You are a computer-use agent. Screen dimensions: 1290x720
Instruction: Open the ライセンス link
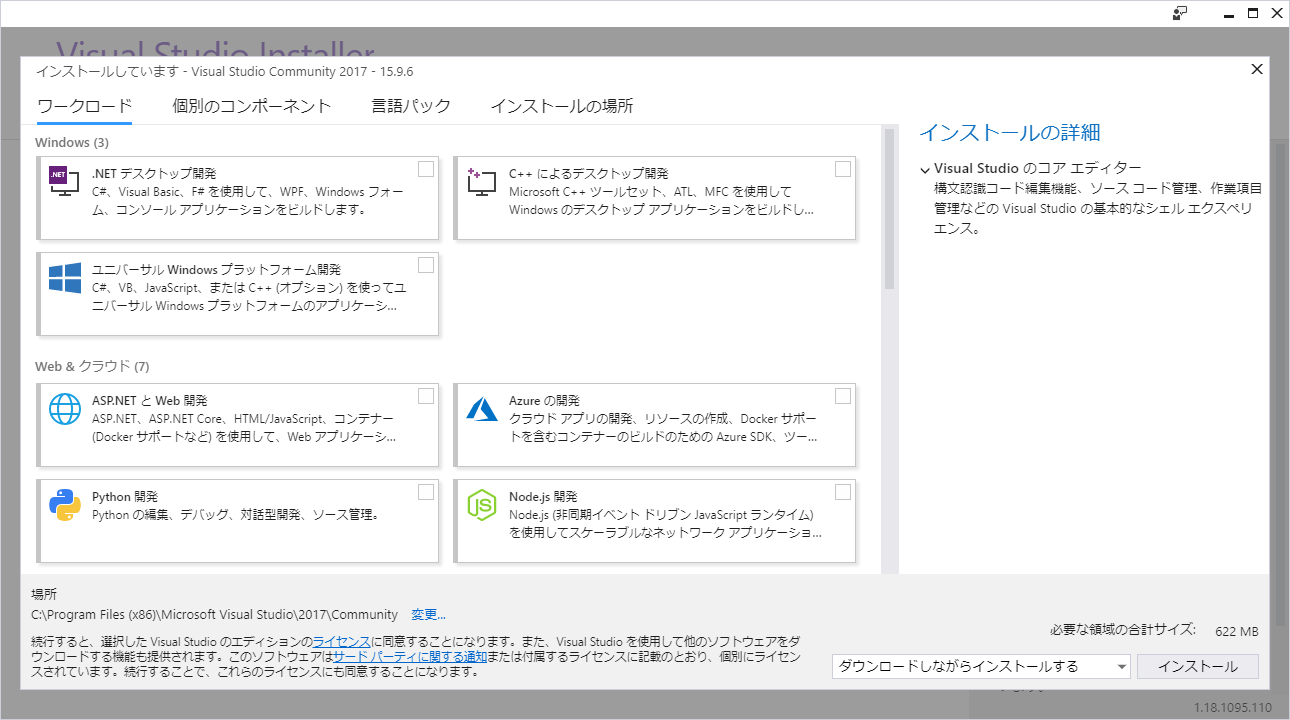(x=342, y=641)
